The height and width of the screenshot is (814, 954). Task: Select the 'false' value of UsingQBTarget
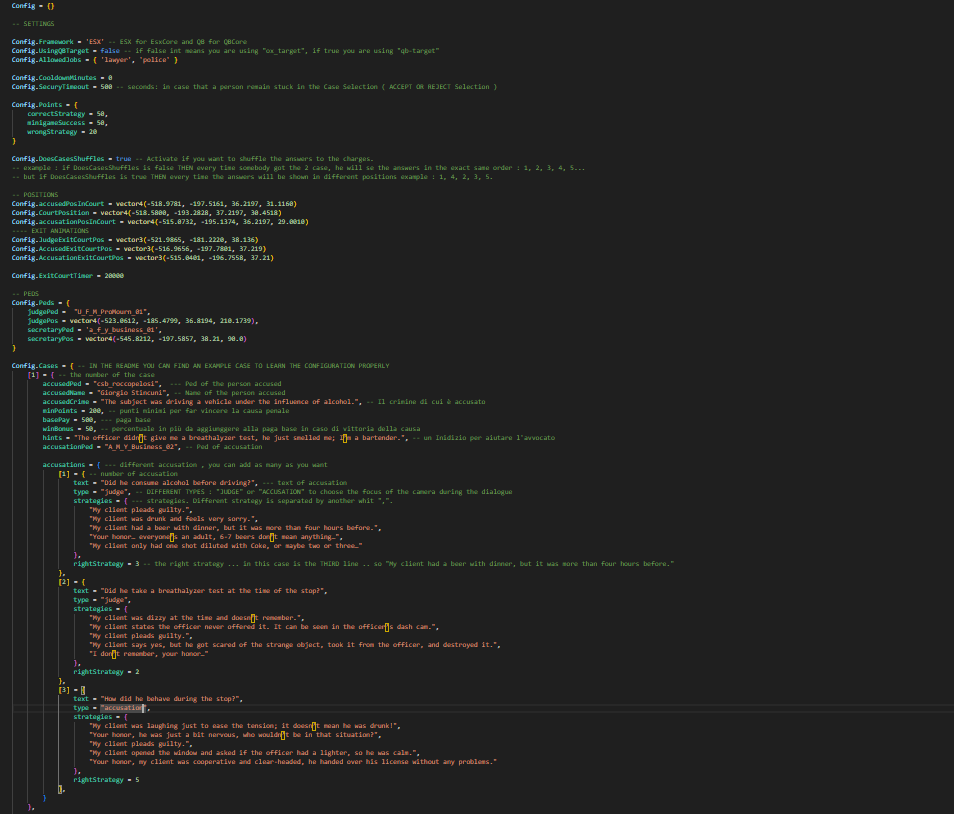pyautogui.click(x=110, y=50)
